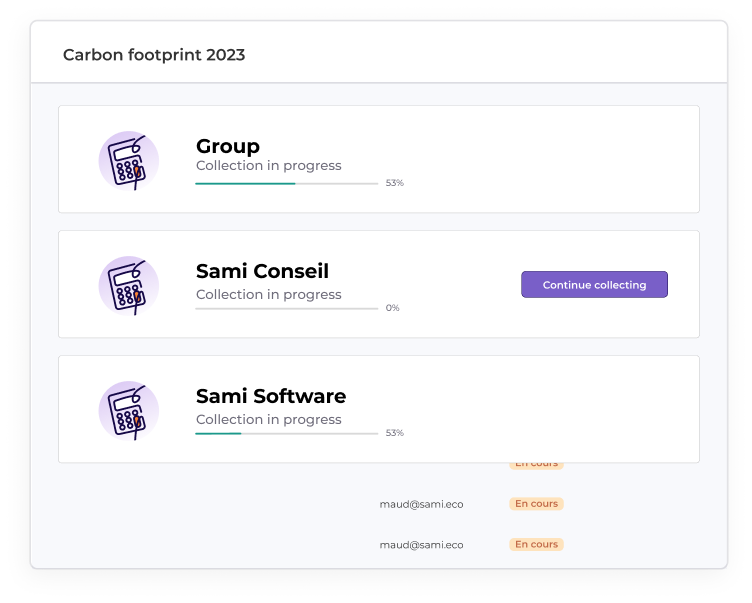Screen dimensions: 752x603
Task: Open the Group heading
Action: [228, 146]
